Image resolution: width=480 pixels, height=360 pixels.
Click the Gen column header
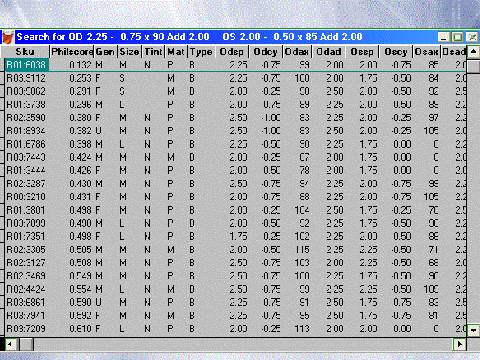click(106, 52)
